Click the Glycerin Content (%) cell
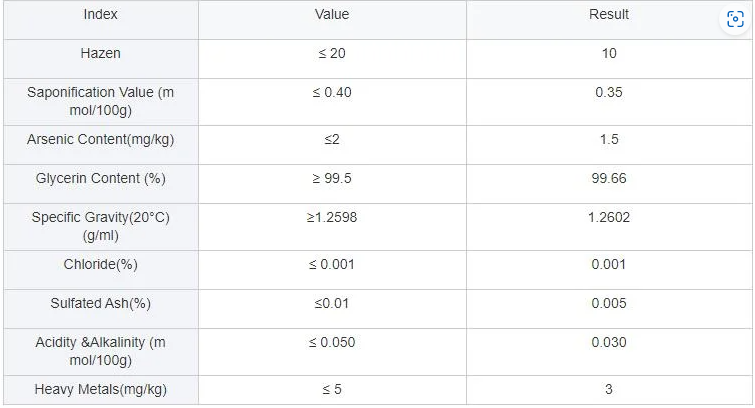 coord(101,184)
